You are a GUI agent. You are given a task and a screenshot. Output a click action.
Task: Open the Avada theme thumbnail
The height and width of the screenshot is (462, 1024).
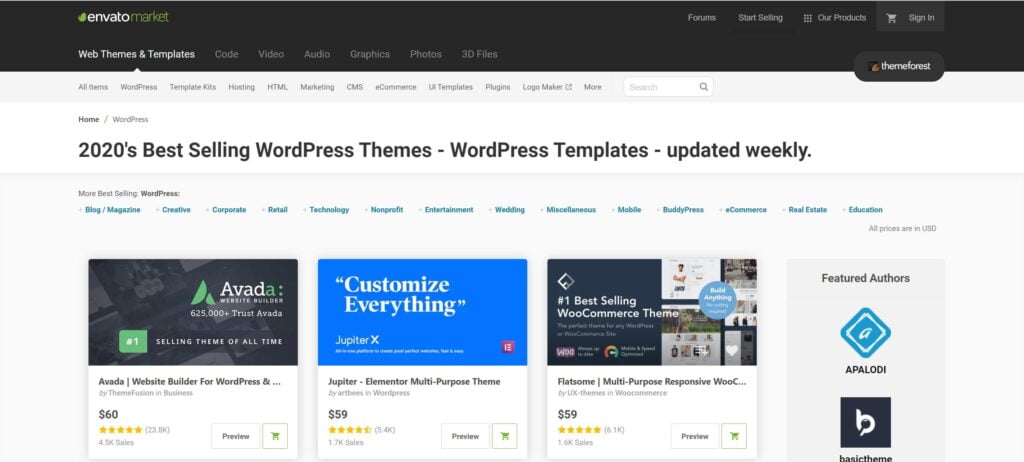coord(193,312)
